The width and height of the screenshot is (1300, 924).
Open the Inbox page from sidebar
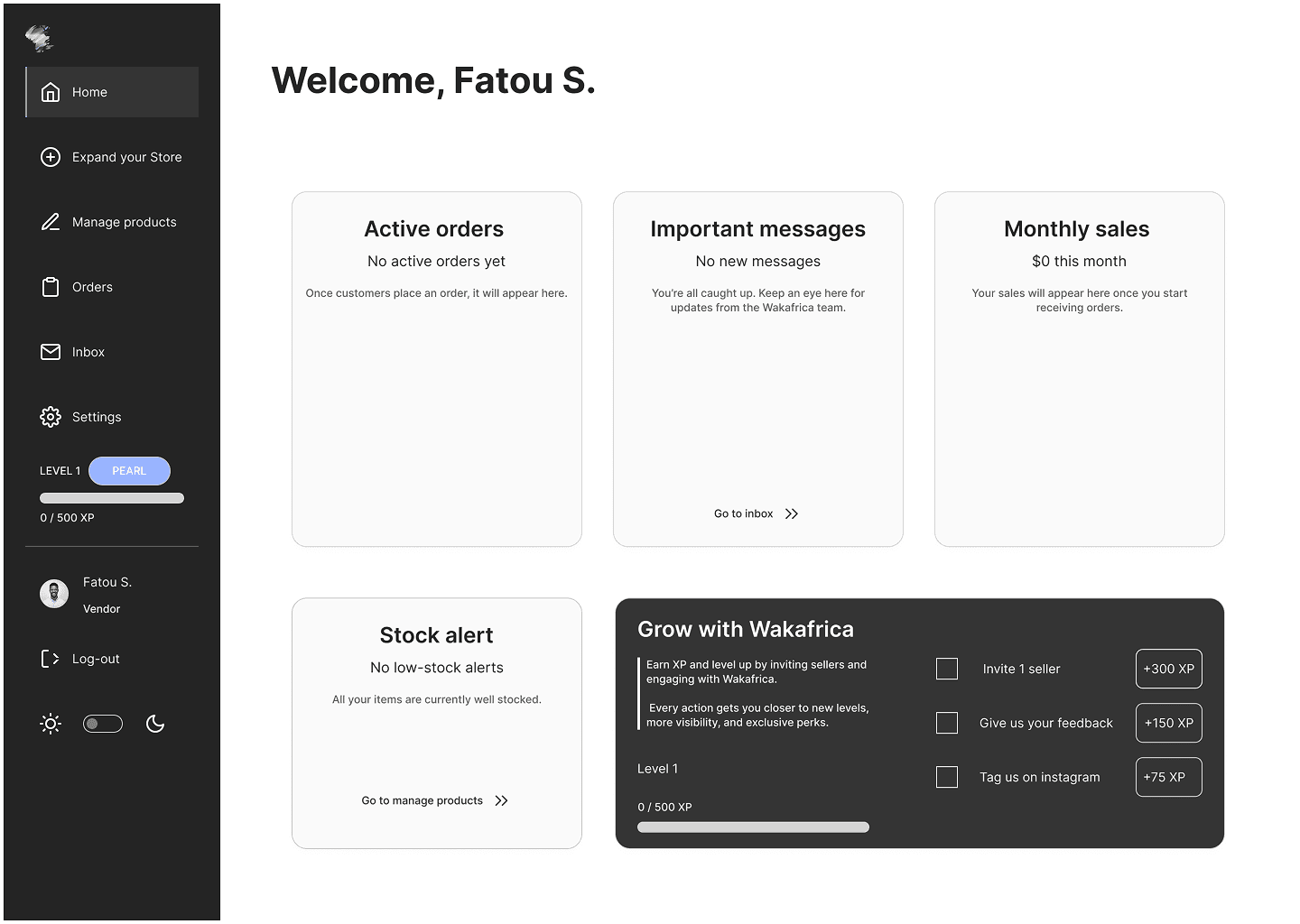coord(112,352)
